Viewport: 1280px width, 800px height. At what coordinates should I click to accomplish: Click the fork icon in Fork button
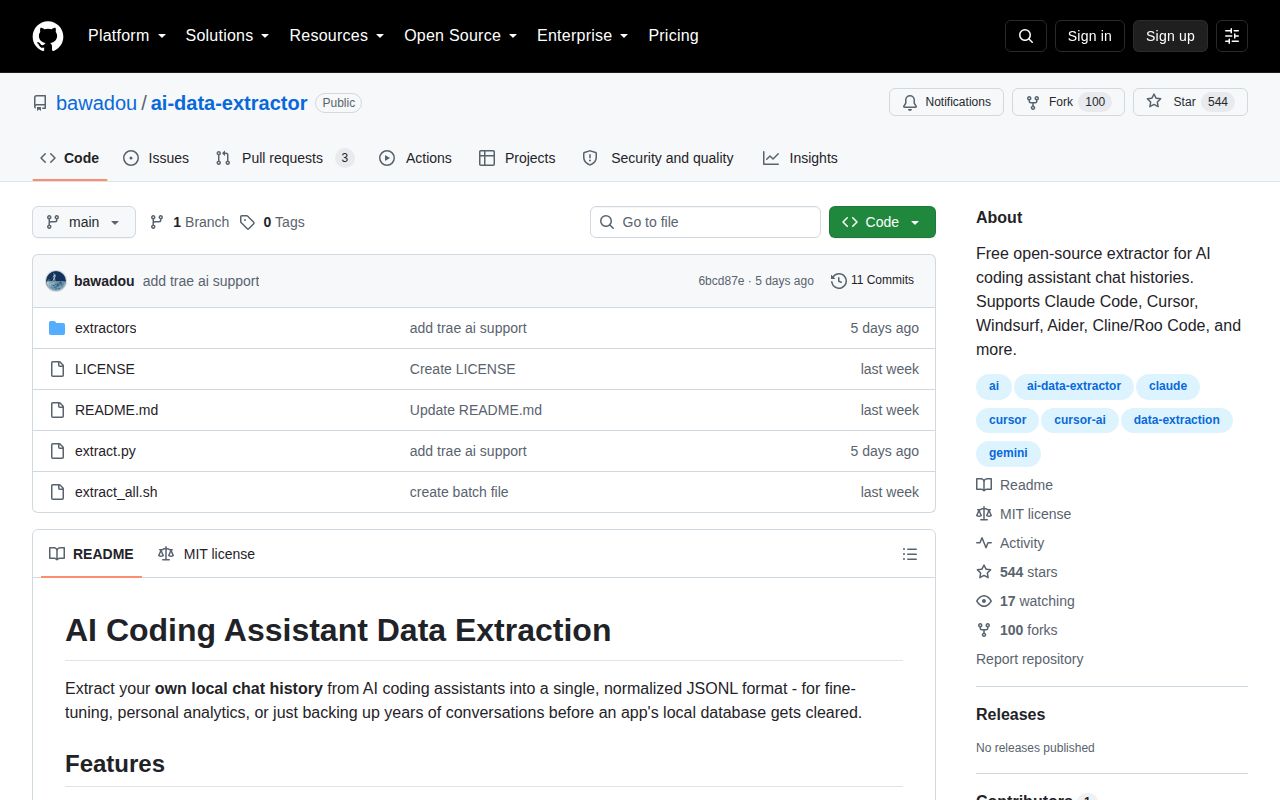tap(1033, 102)
